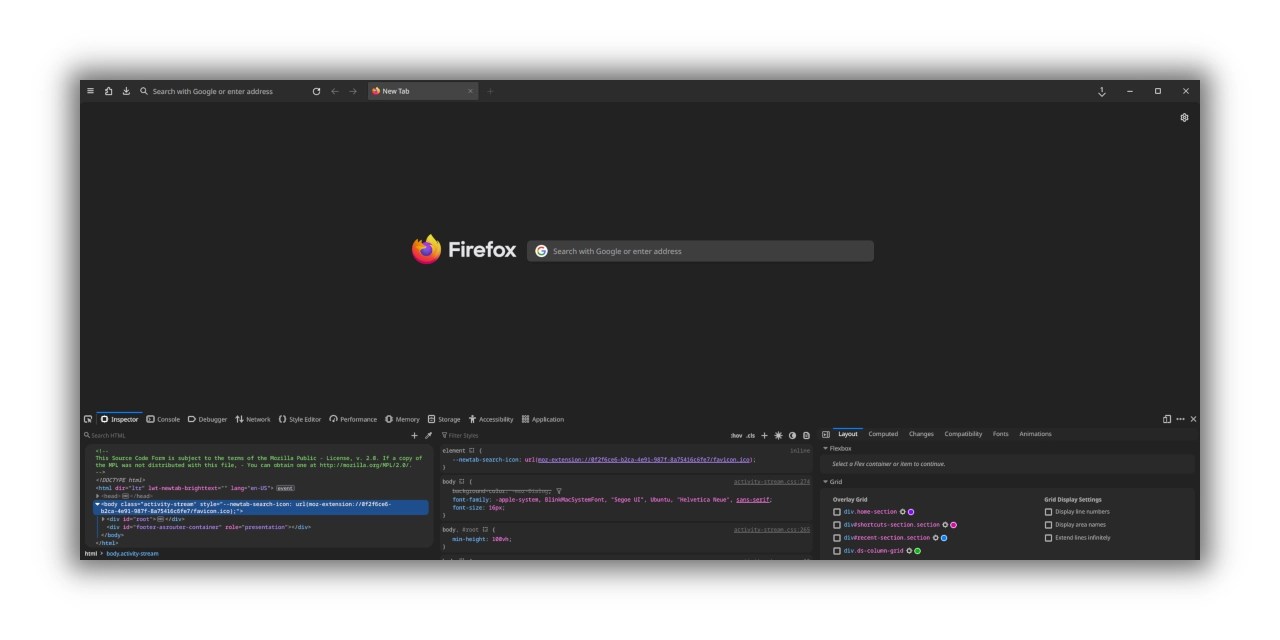Go back with the left arrow
This screenshot has width=1280, height=640.
tap(335, 91)
